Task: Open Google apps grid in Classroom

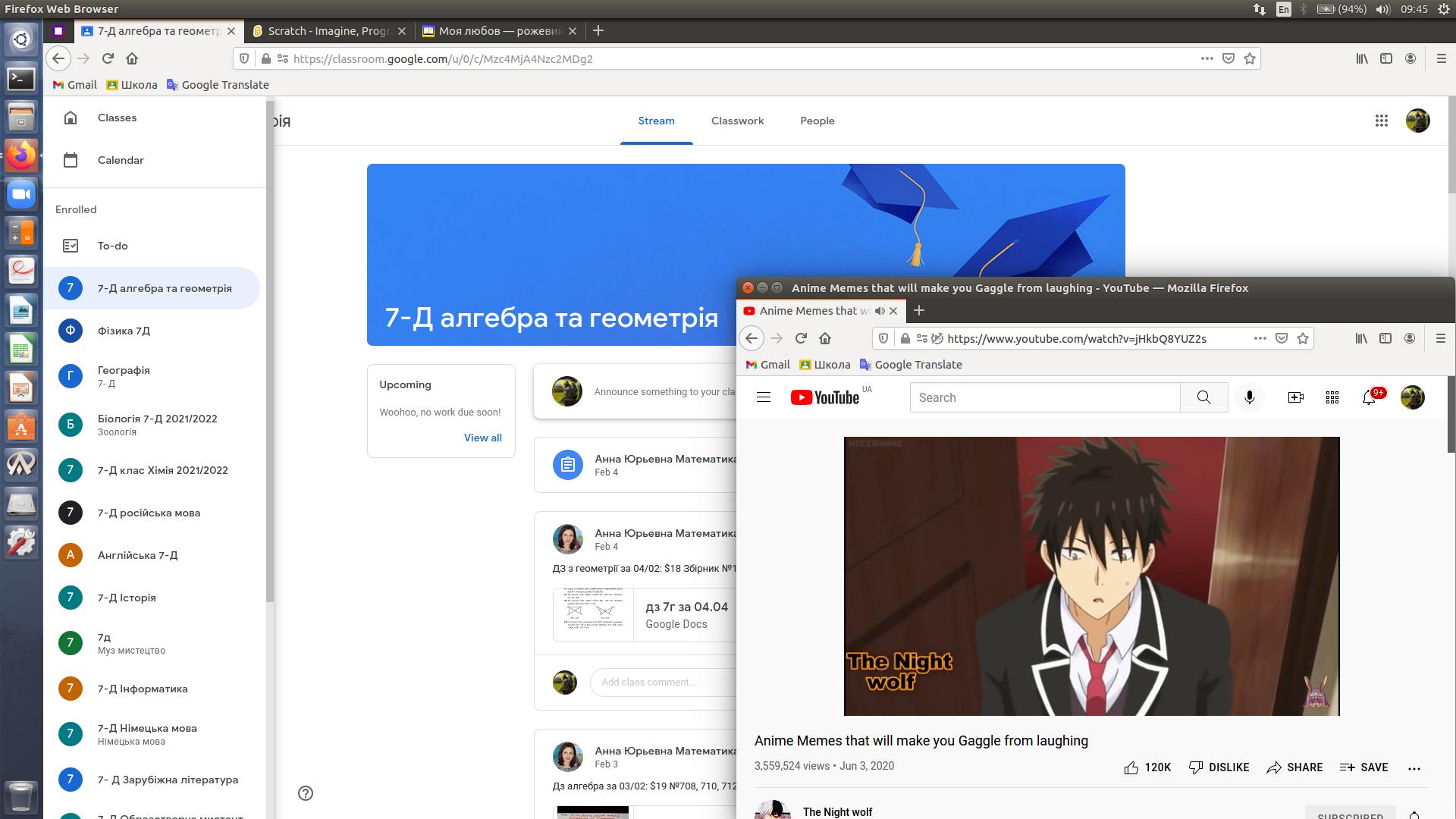Action: click(x=1382, y=121)
